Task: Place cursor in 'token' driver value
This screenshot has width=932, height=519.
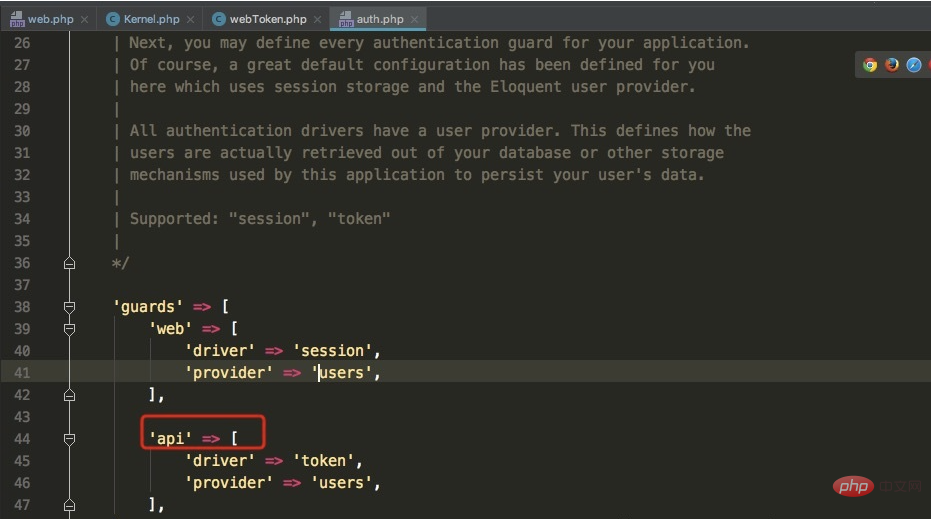Action: point(324,461)
